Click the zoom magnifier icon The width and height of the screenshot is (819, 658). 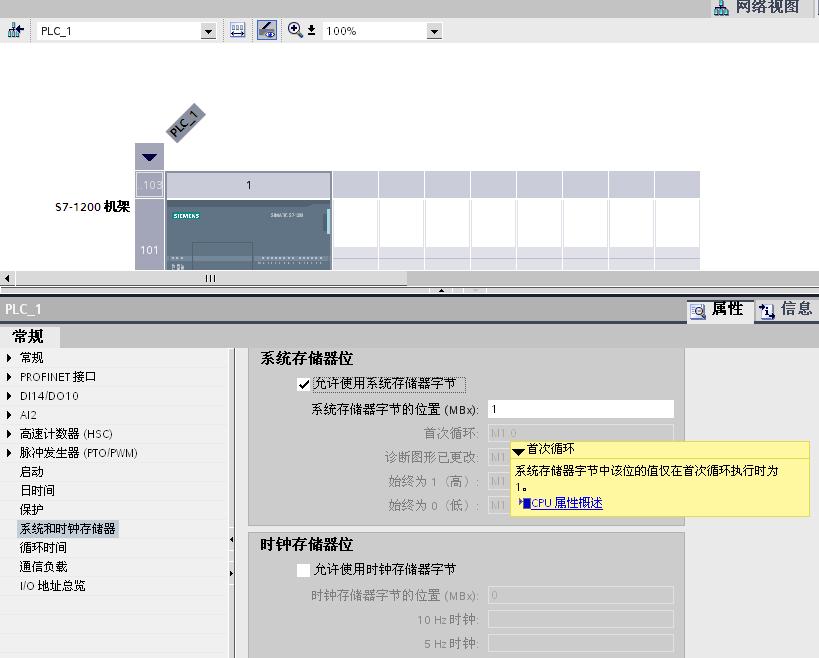[295, 30]
